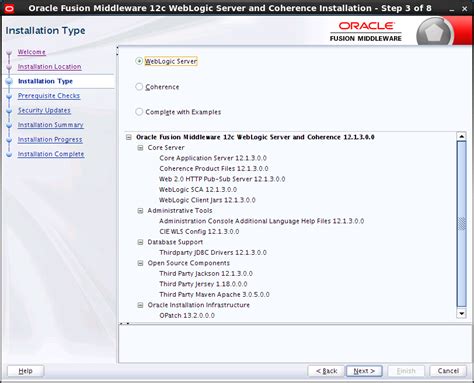Click the Oracle icon in the title bar
Image resolution: width=474 pixels, height=383 pixels.
(9, 8)
